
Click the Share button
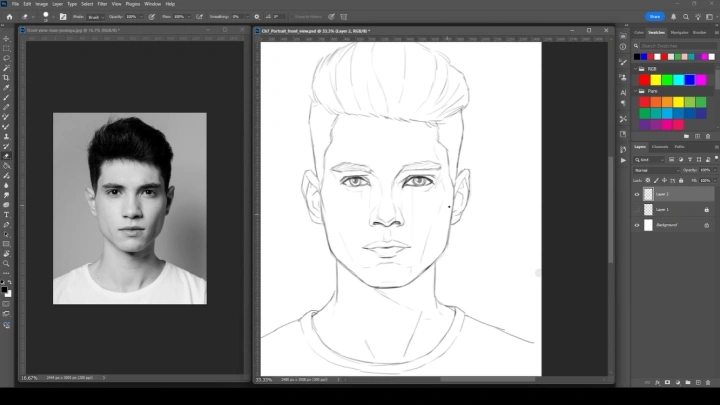pyautogui.click(x=655, y=17)
